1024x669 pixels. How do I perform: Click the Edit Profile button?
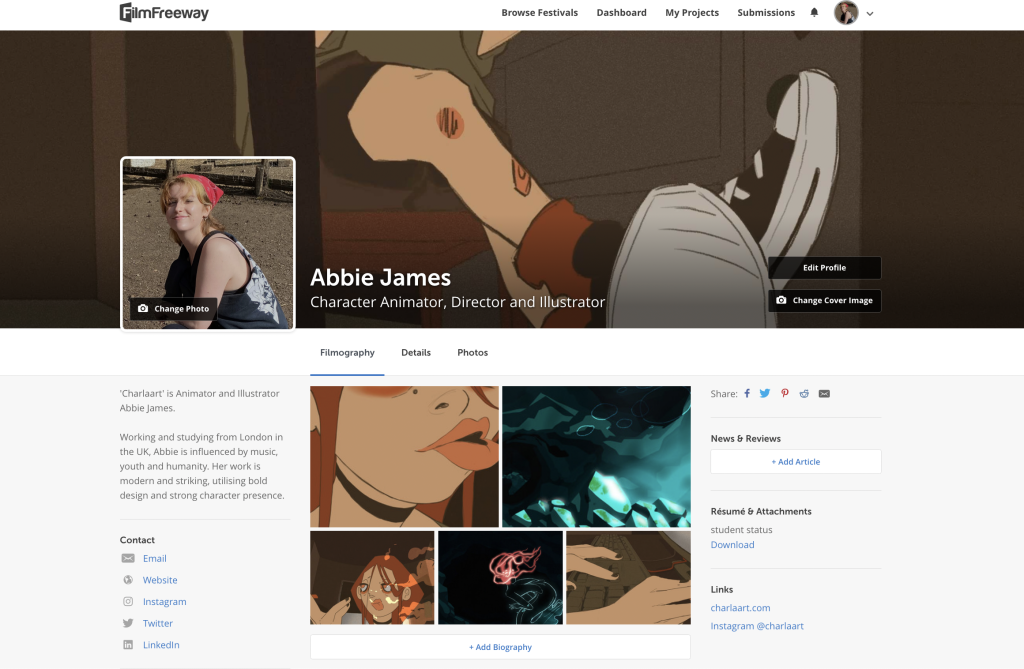[824, 268]
